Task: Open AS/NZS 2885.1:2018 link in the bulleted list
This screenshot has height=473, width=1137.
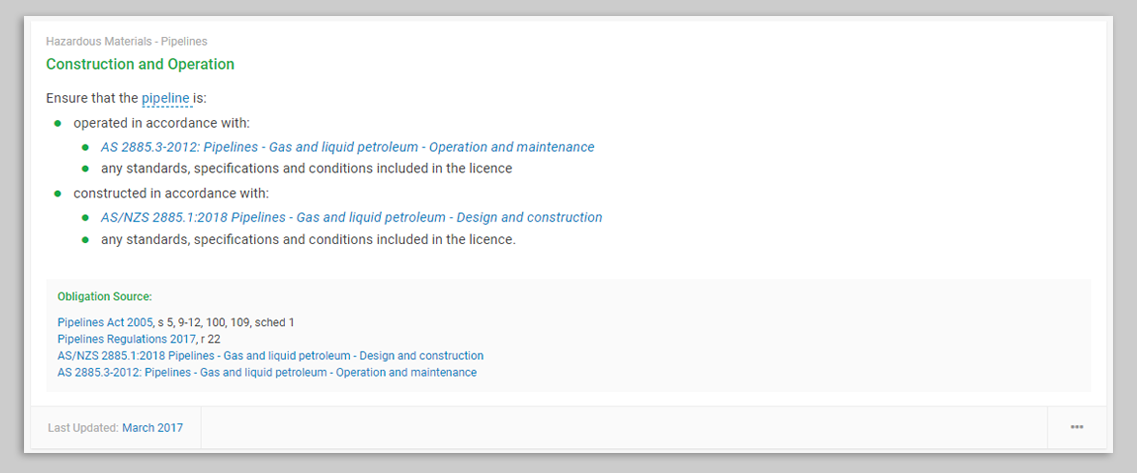Action: click(351, 217)
